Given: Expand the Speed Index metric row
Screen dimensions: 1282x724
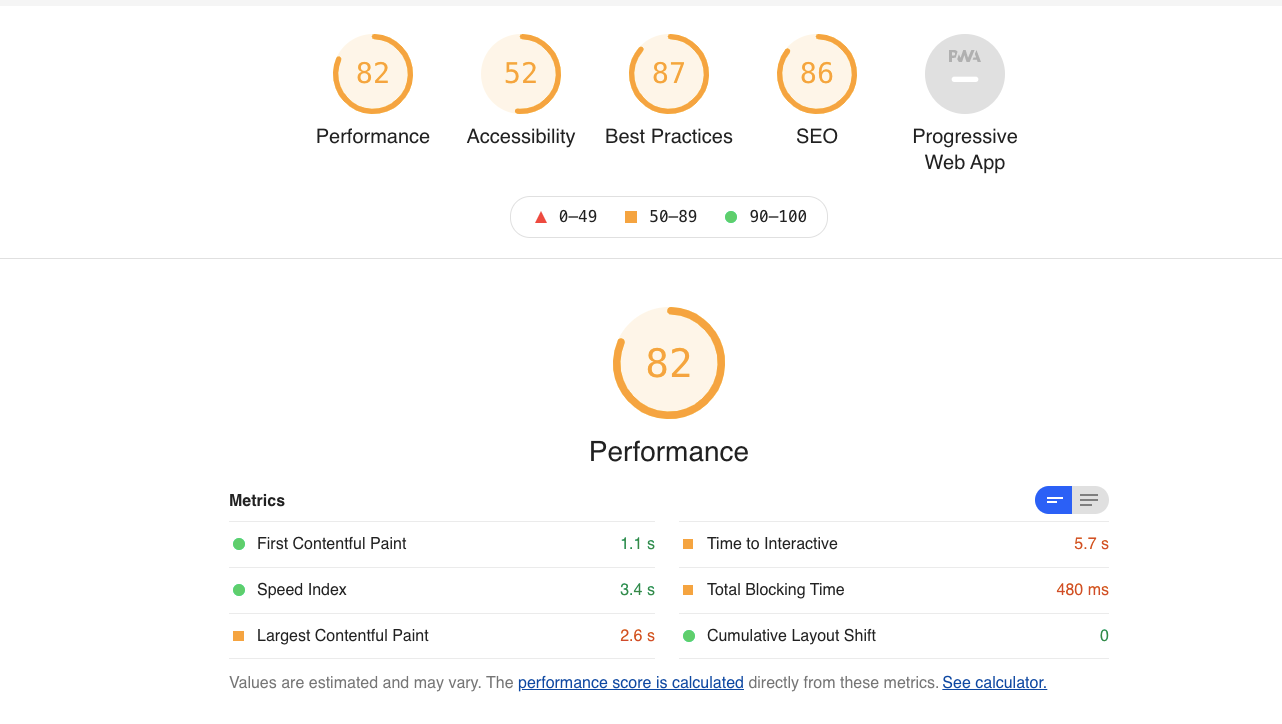Looking at the screenshot, I should (301, 590).
